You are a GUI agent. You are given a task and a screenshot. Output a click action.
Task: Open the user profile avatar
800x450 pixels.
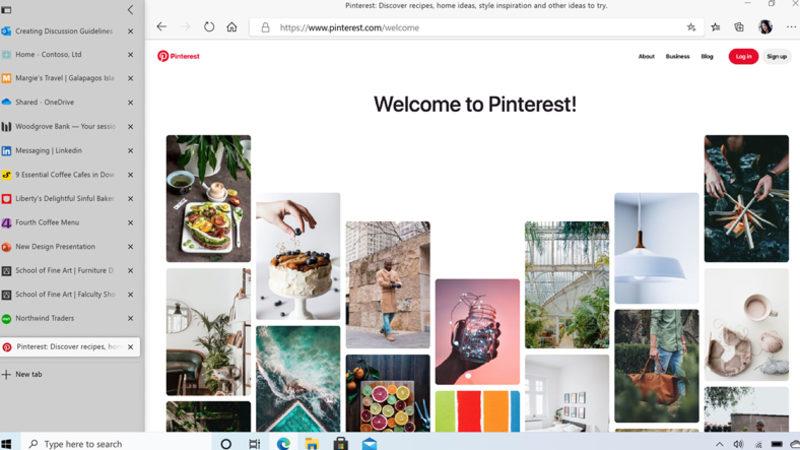tap(765, 27)
